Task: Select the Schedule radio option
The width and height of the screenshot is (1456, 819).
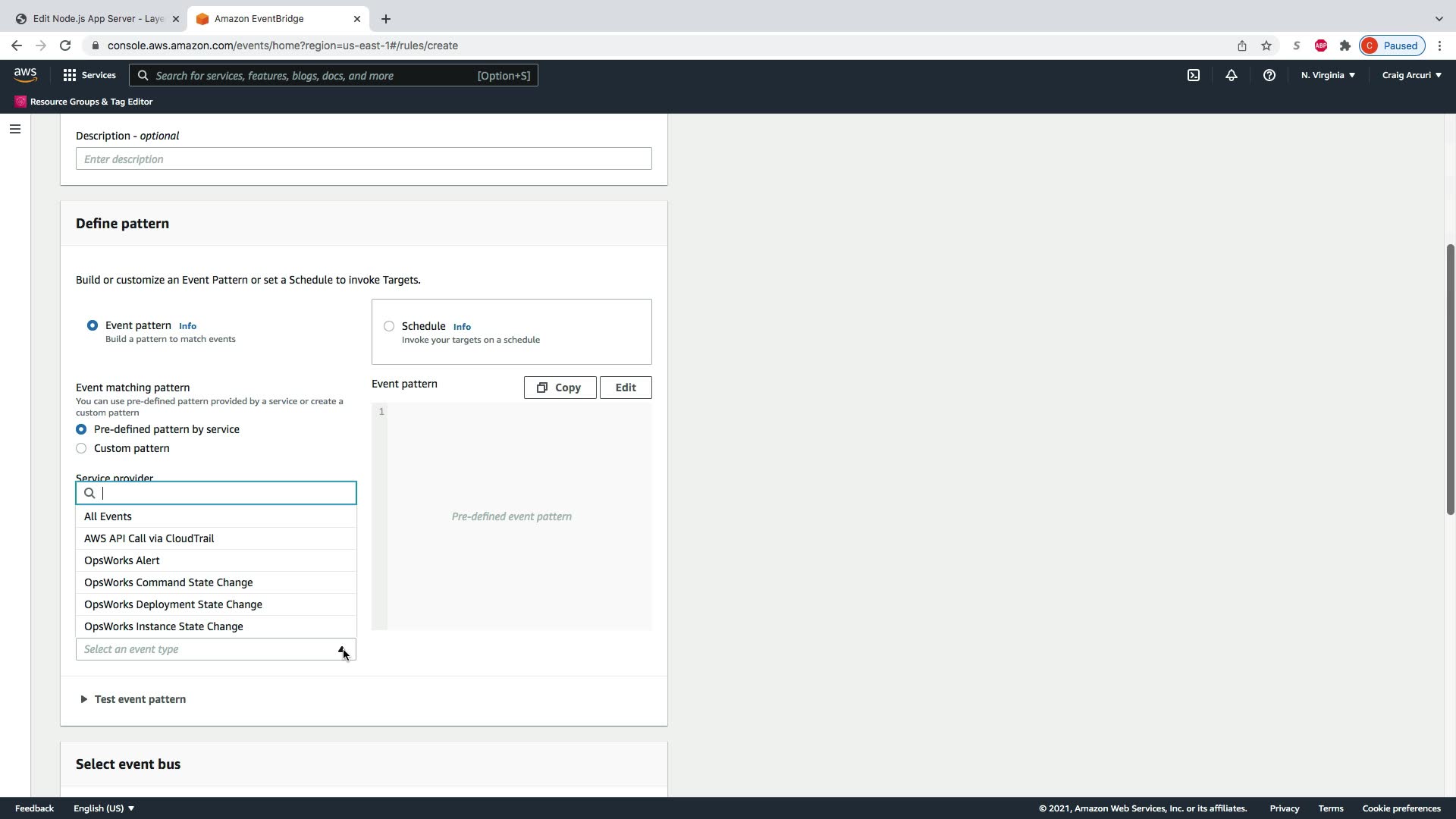Action: 389,326
